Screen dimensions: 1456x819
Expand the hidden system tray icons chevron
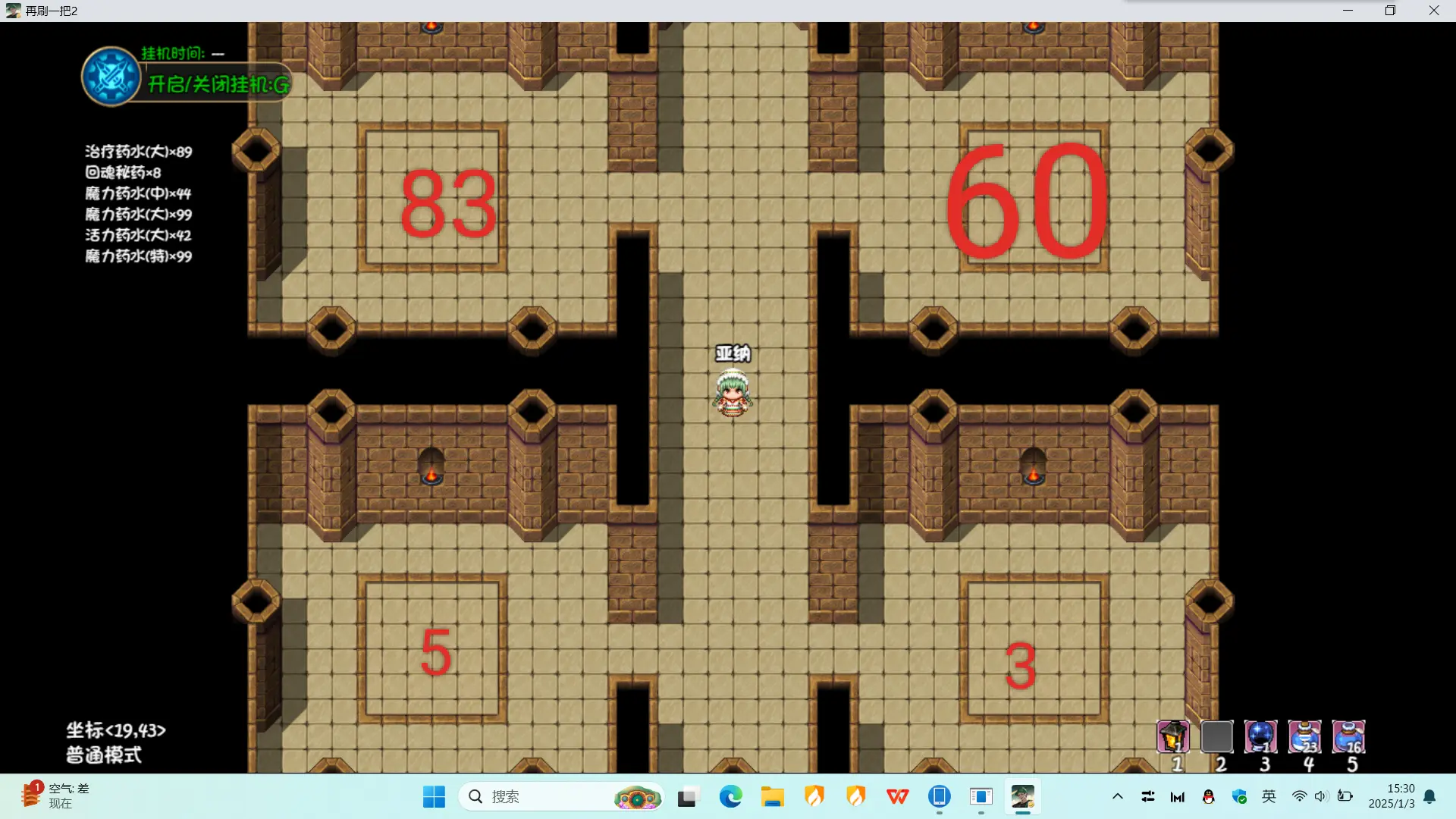[x=1117, y=796]
